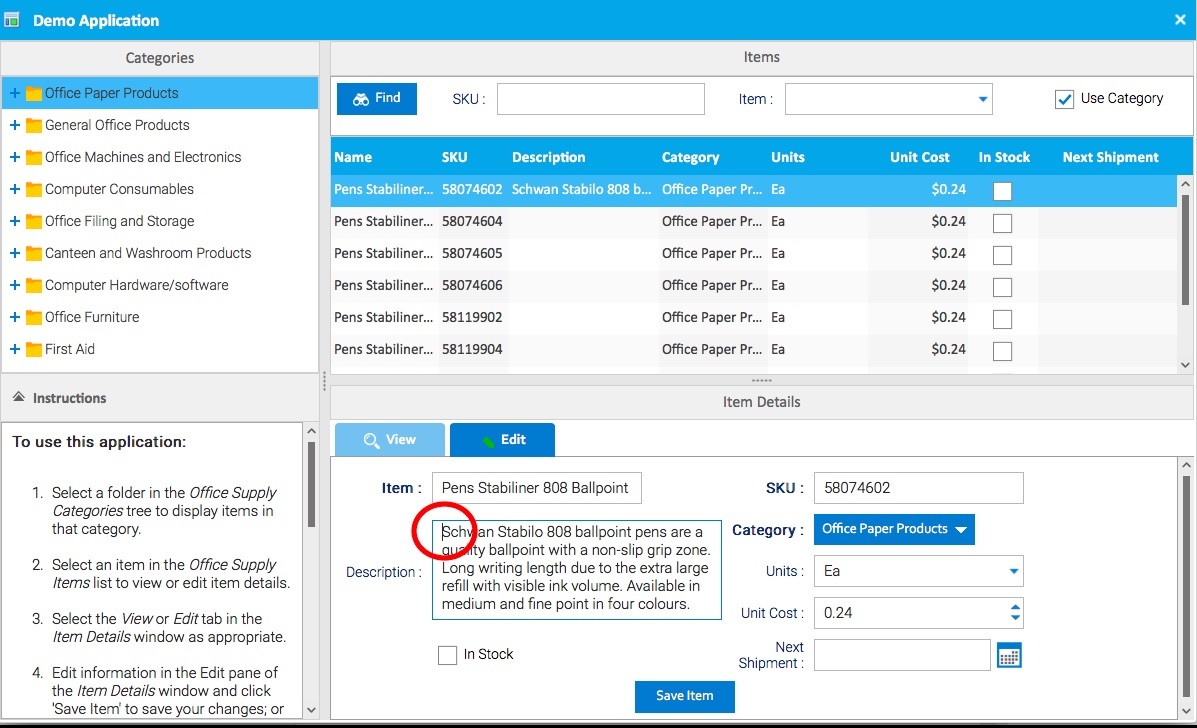Click the Unit Cost spinner up arrow
Screen dimensions: 1197x728
pos(1016,607)
